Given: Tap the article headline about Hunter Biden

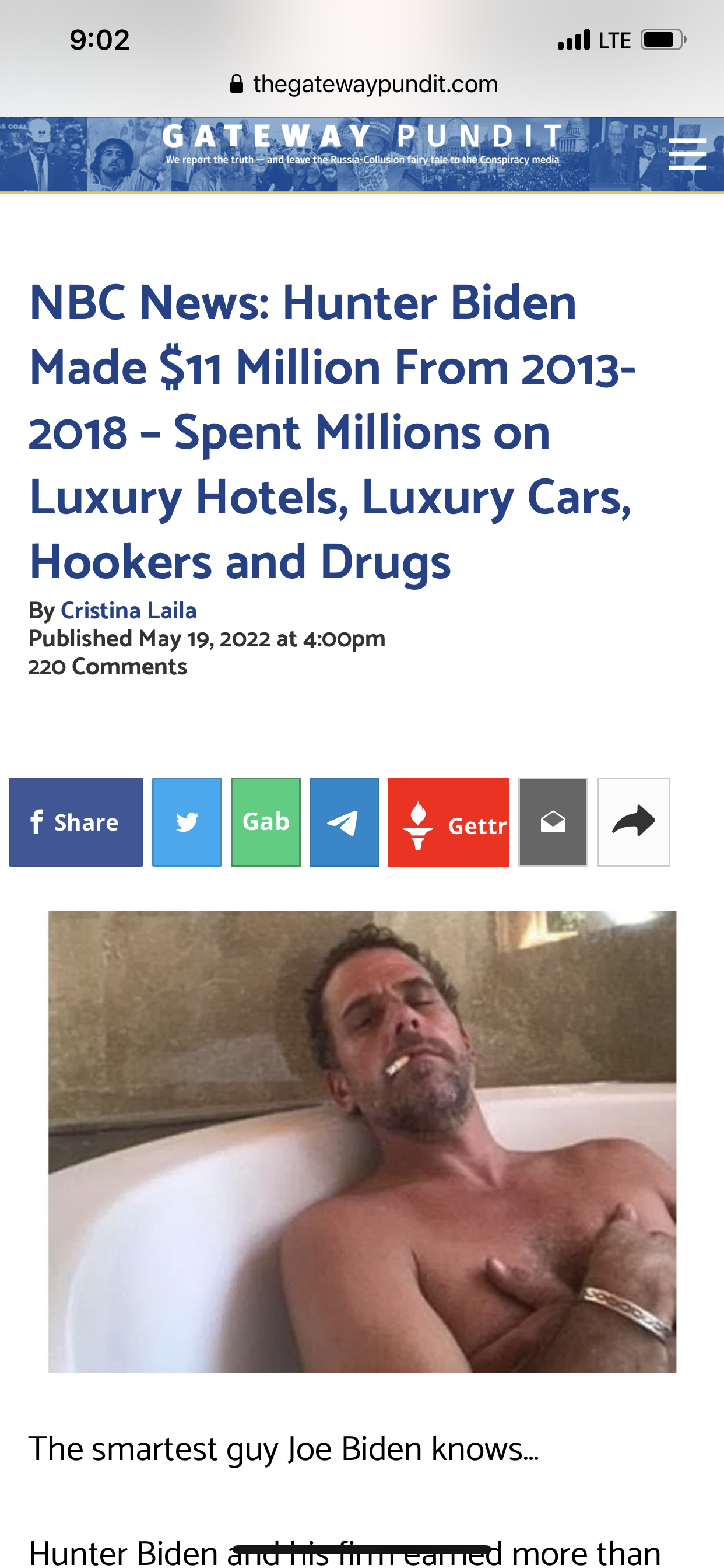Looking at the screenshot, I should 332,432.
